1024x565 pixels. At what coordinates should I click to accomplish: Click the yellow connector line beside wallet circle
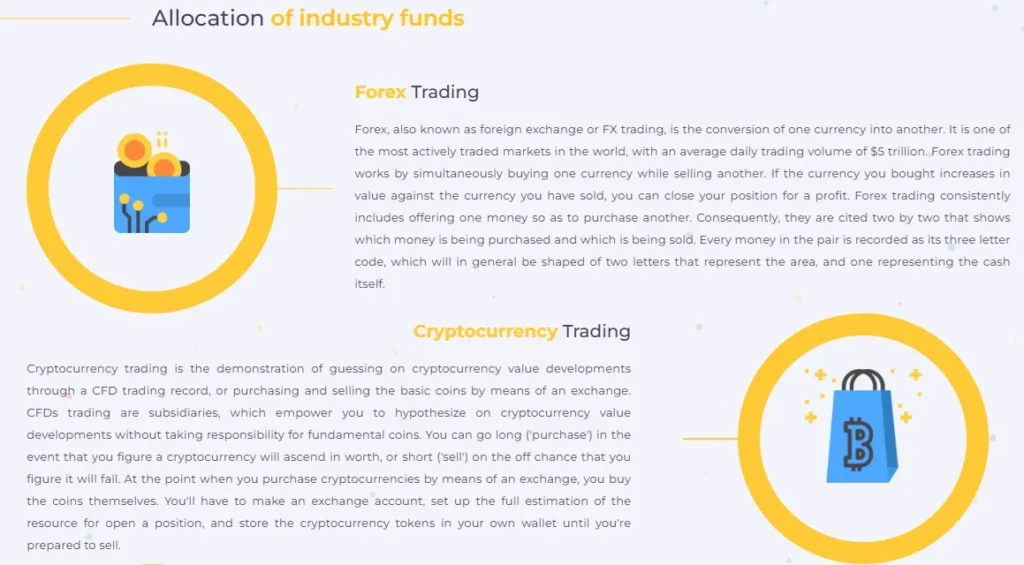pyautogui.click(x=304, y=188)
